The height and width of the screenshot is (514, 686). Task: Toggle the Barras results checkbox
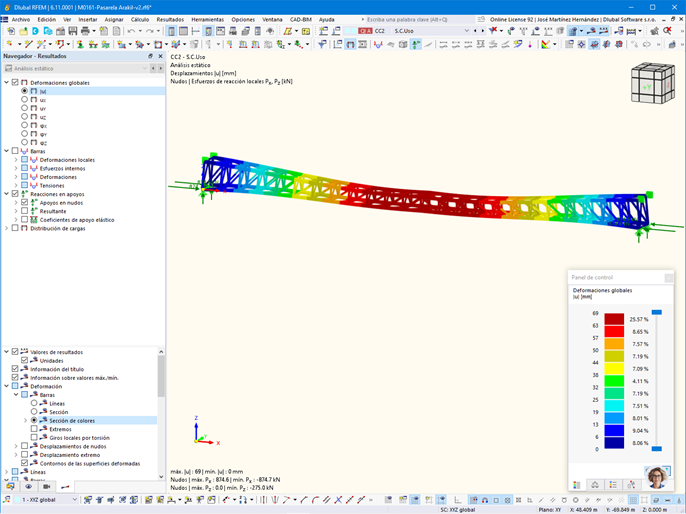coord(15,151)
